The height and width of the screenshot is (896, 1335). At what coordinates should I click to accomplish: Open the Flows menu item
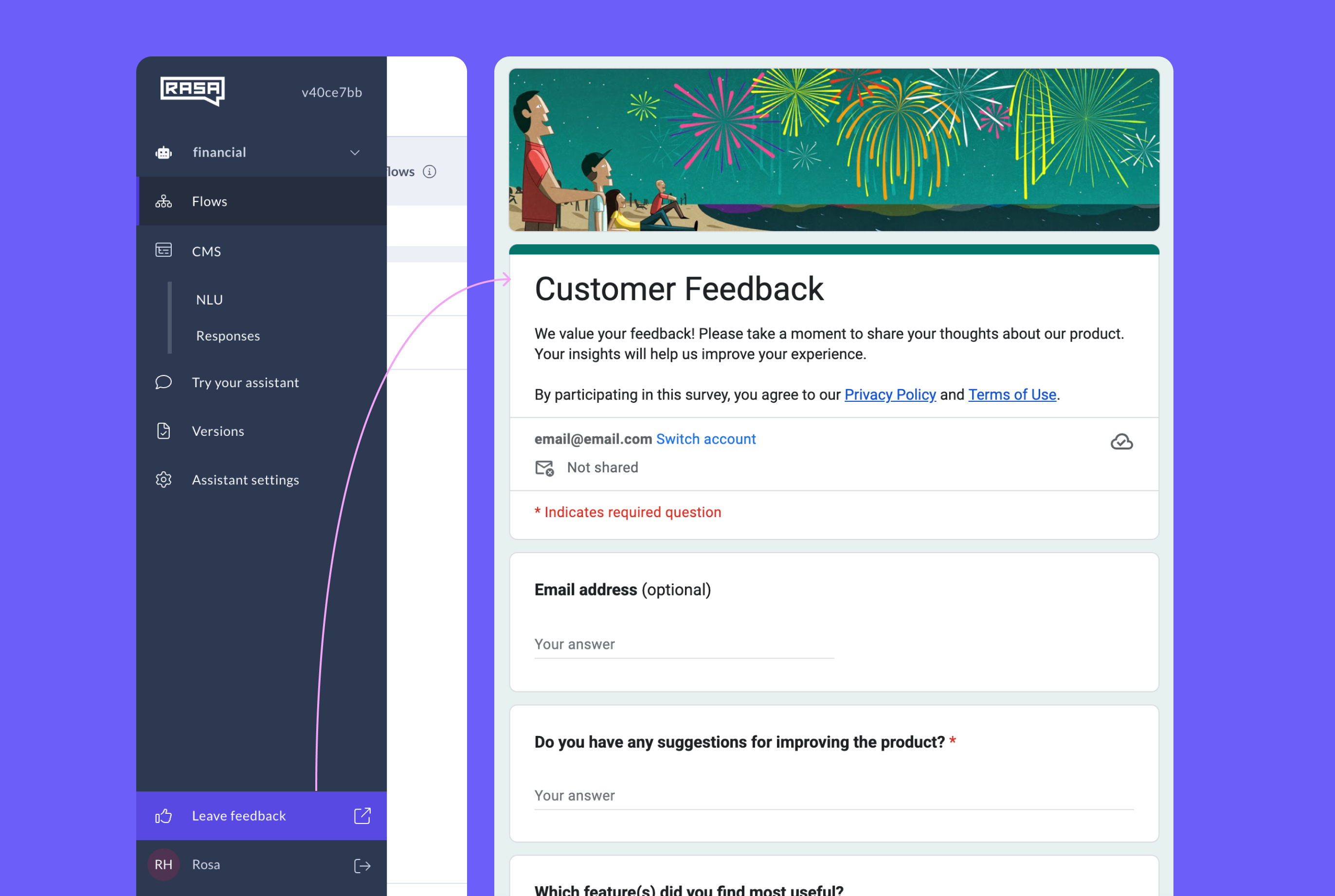point(209,202)
